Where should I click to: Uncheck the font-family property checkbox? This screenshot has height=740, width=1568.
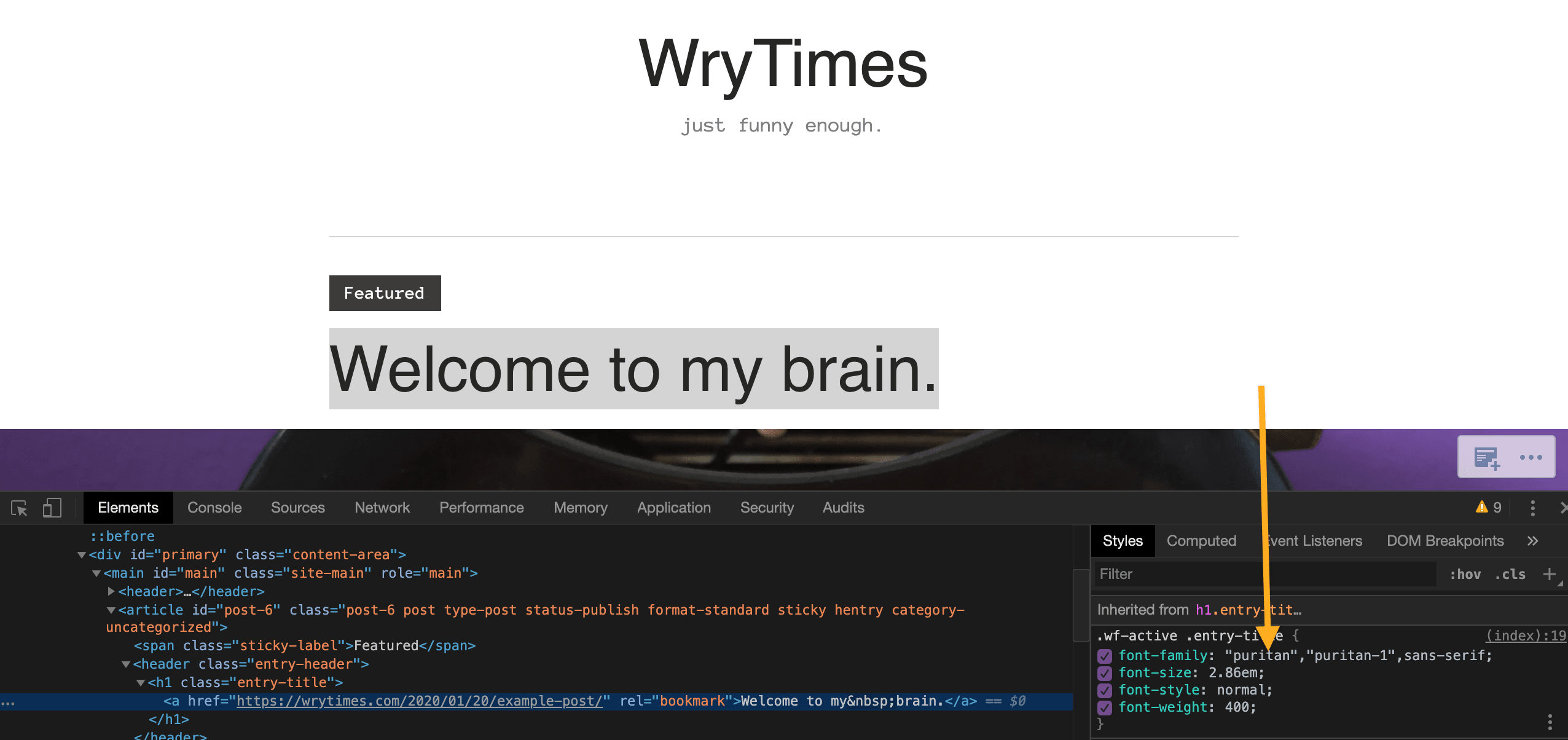click(1105, 656)
